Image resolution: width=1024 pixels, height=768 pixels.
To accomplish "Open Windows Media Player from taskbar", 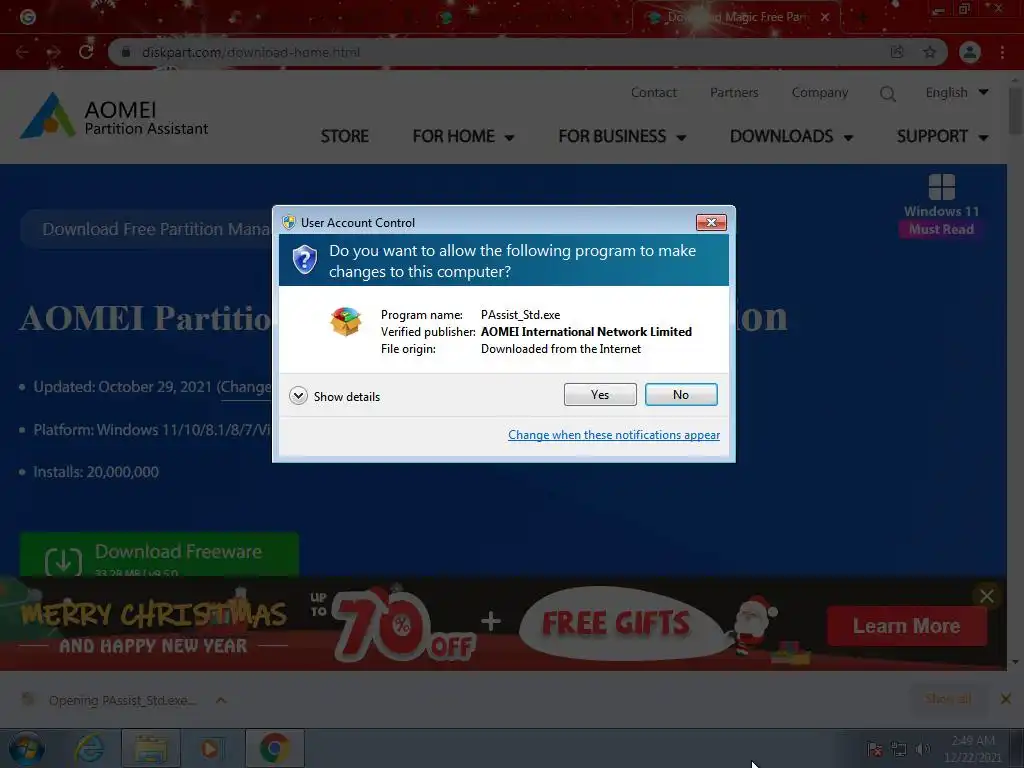I will click(210, 748).
